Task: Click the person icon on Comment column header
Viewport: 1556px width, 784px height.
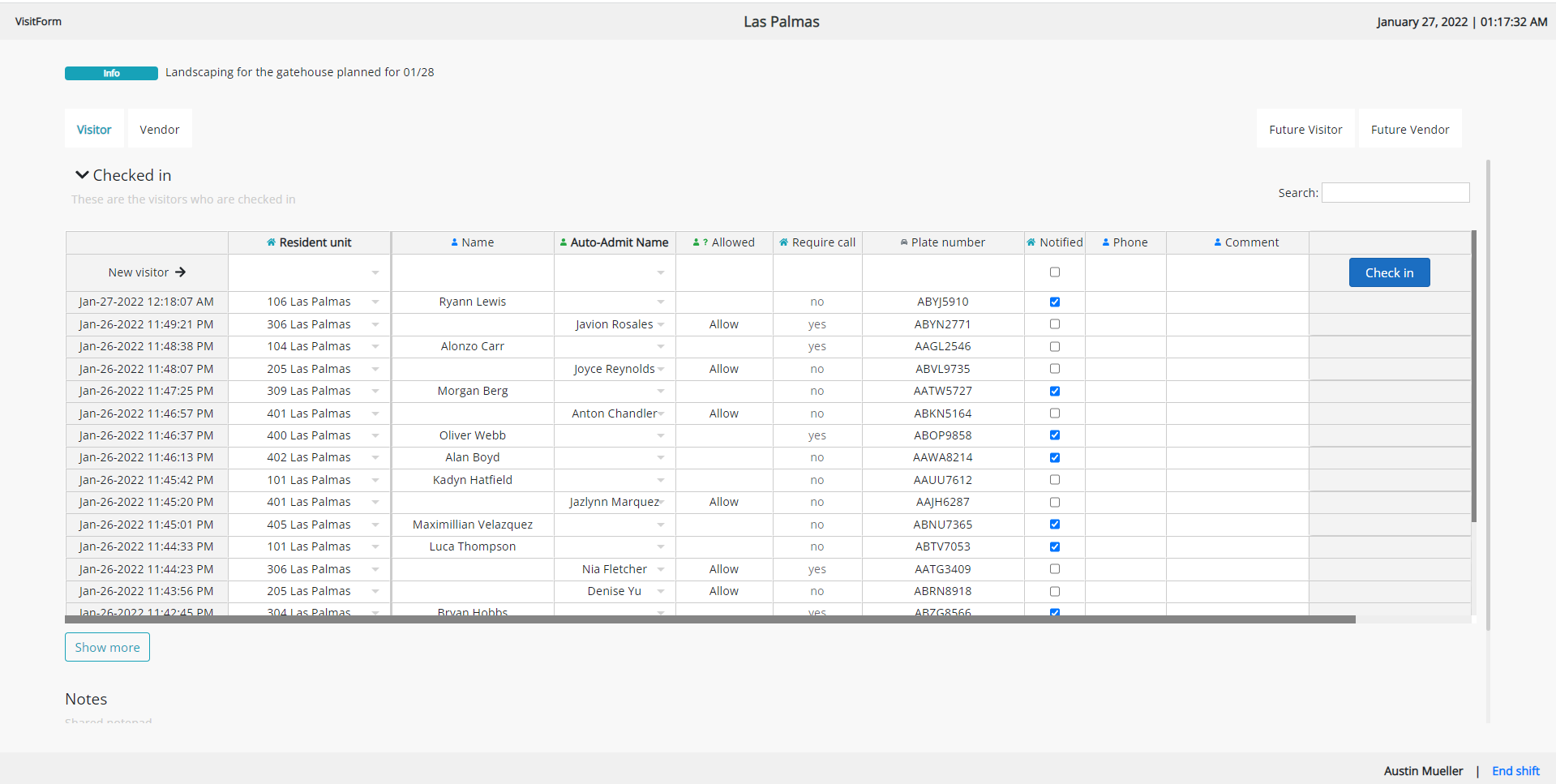Action: coord(1217,242)
